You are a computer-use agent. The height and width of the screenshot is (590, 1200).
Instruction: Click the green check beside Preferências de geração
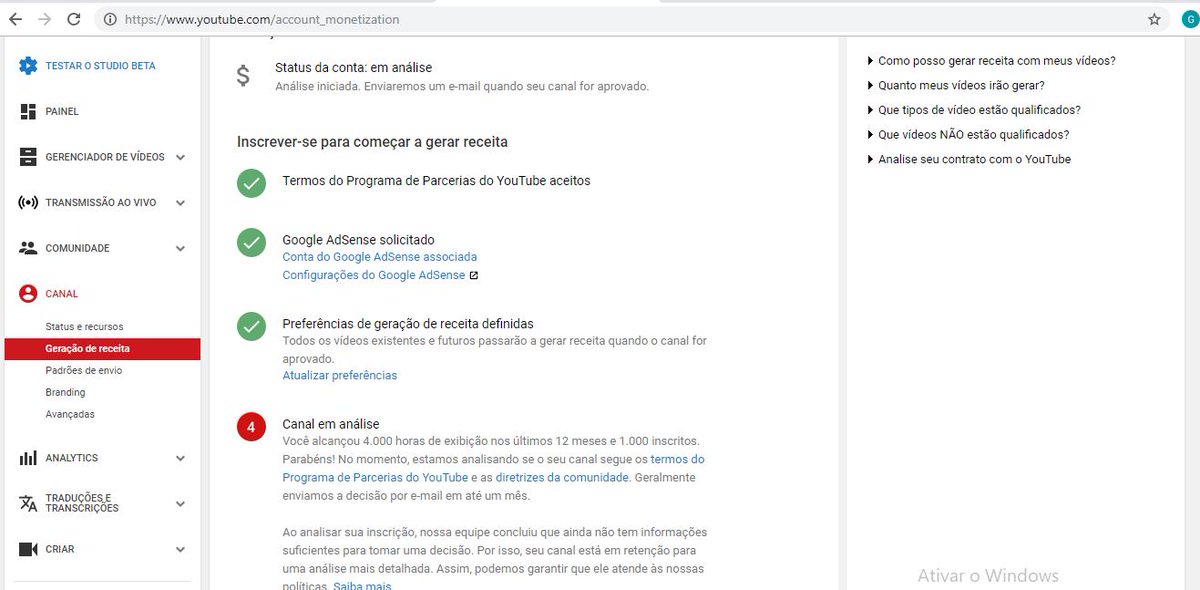pyautogui.click(x=251, y=326)
